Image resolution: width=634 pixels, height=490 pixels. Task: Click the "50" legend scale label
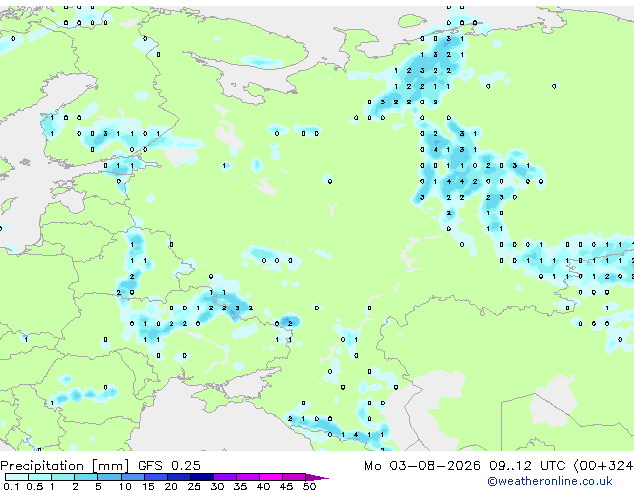309,486
